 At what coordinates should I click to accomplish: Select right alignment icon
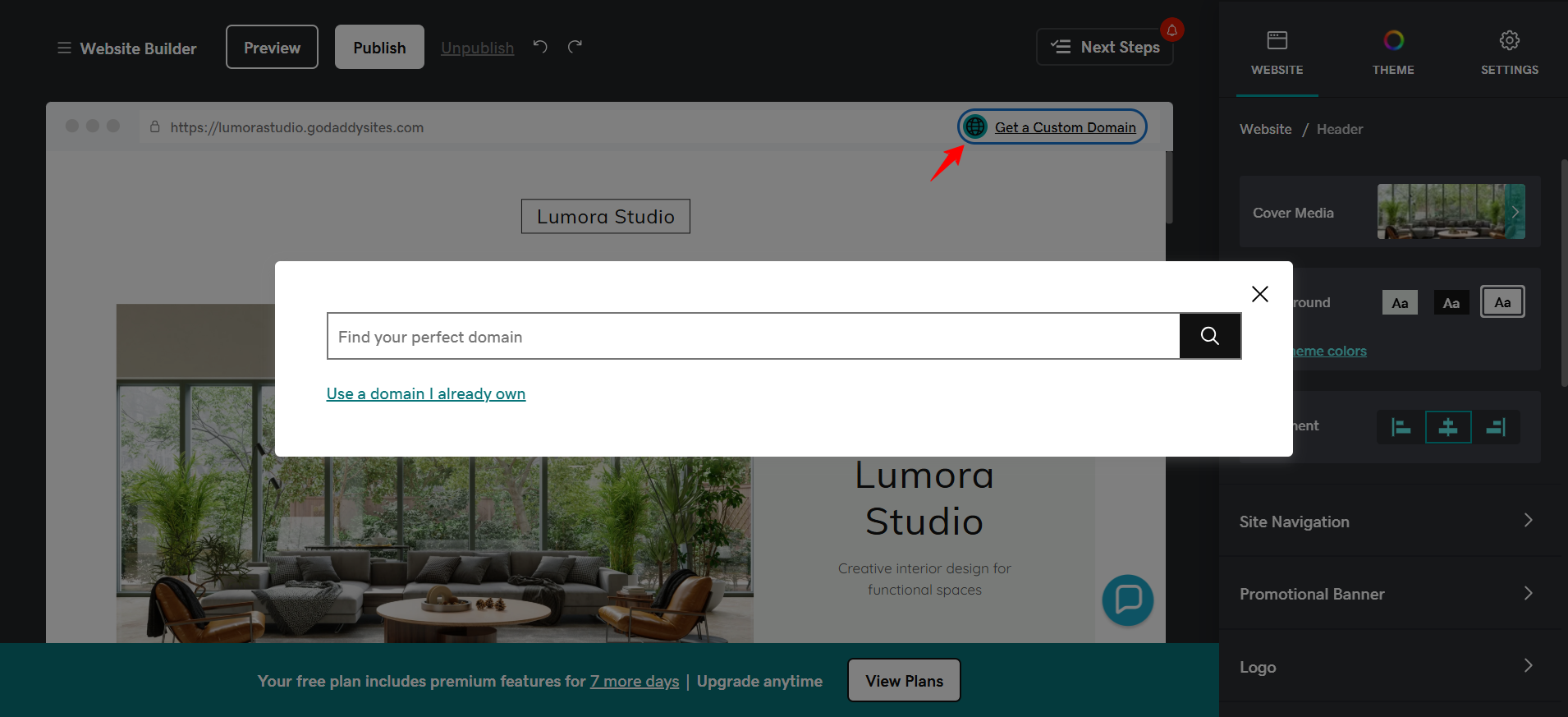[1495, 427]
